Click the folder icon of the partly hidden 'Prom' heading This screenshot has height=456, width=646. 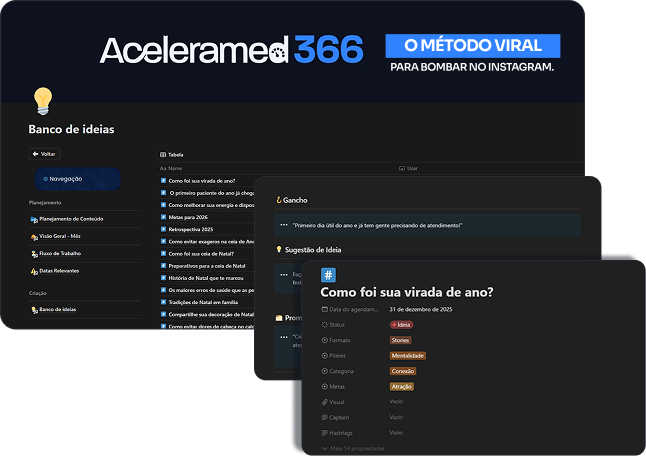point(279,318)
